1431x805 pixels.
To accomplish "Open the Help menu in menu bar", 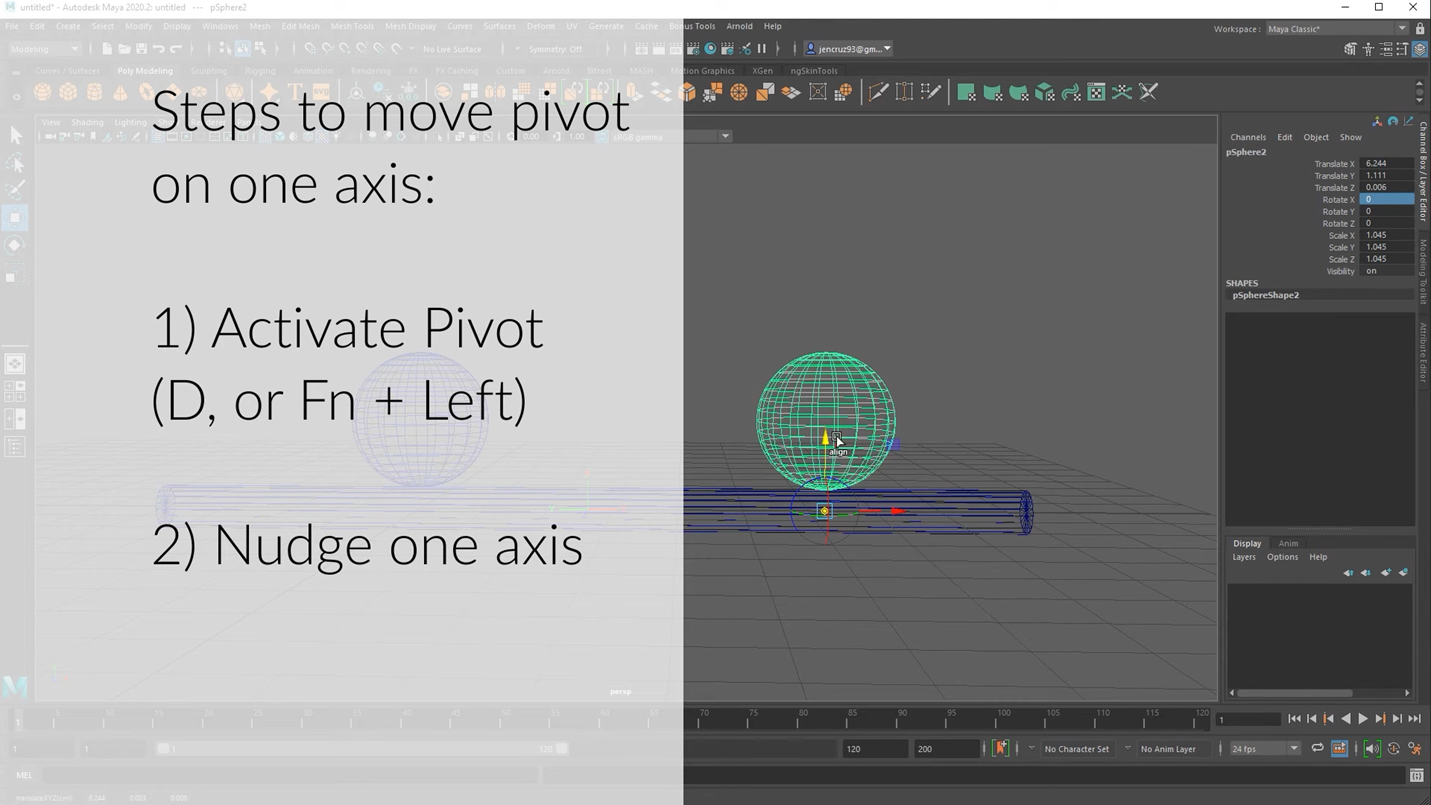I will point(773,26).
